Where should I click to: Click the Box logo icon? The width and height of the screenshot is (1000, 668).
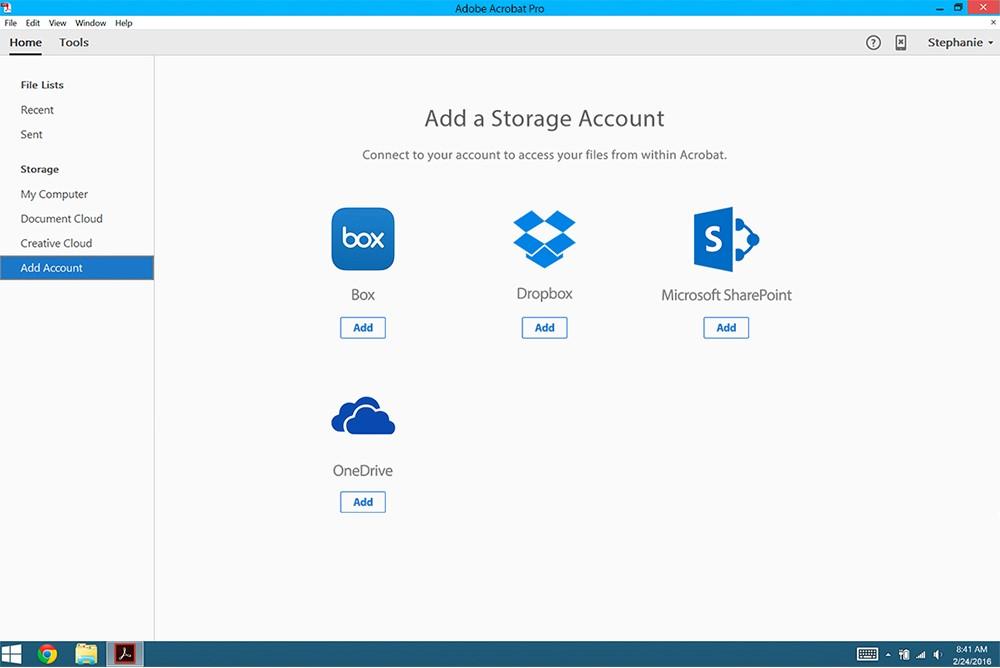(363, 239)
